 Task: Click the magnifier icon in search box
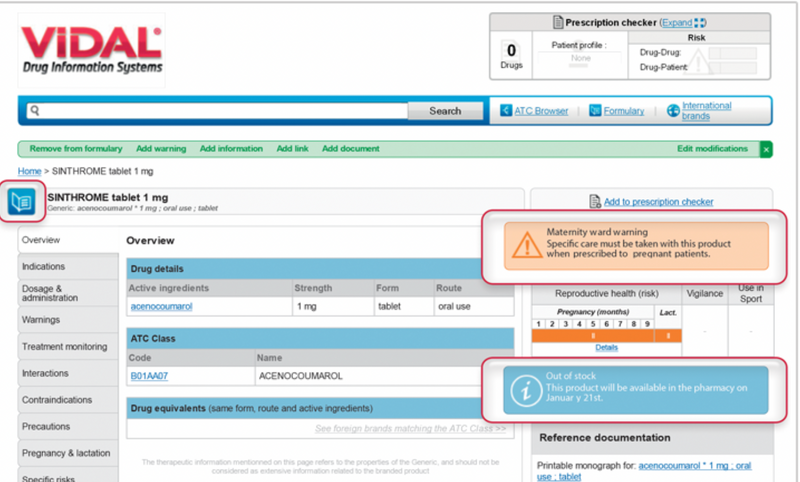(x=35, y=110)
